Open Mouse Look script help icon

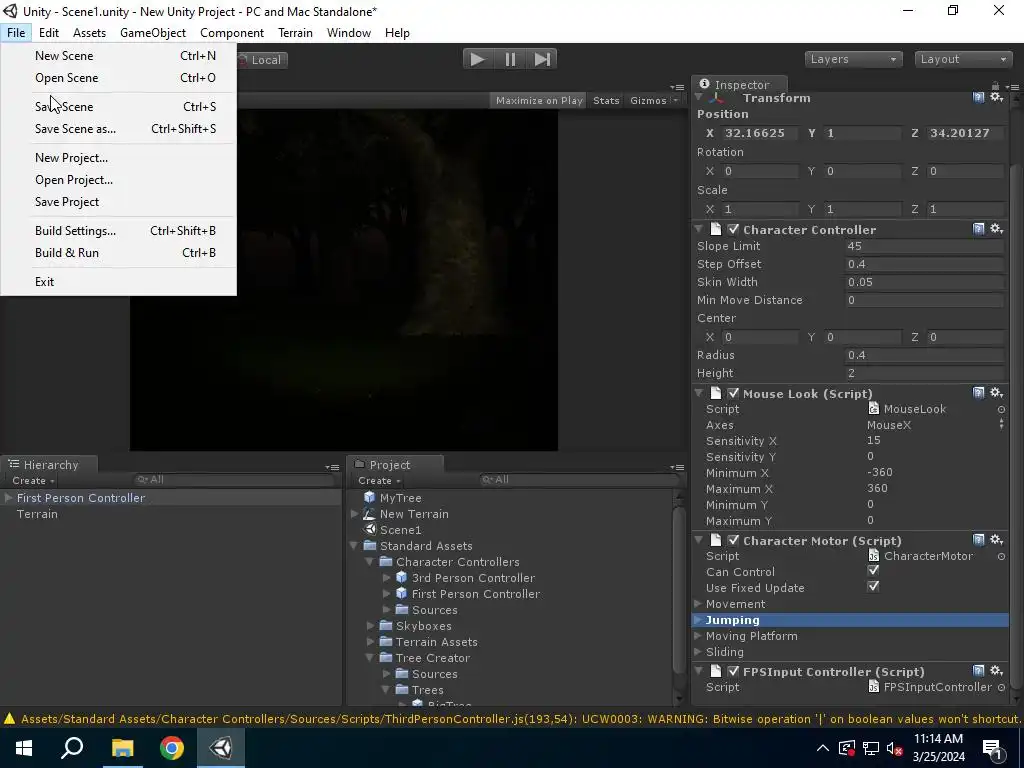click(978, 392)
